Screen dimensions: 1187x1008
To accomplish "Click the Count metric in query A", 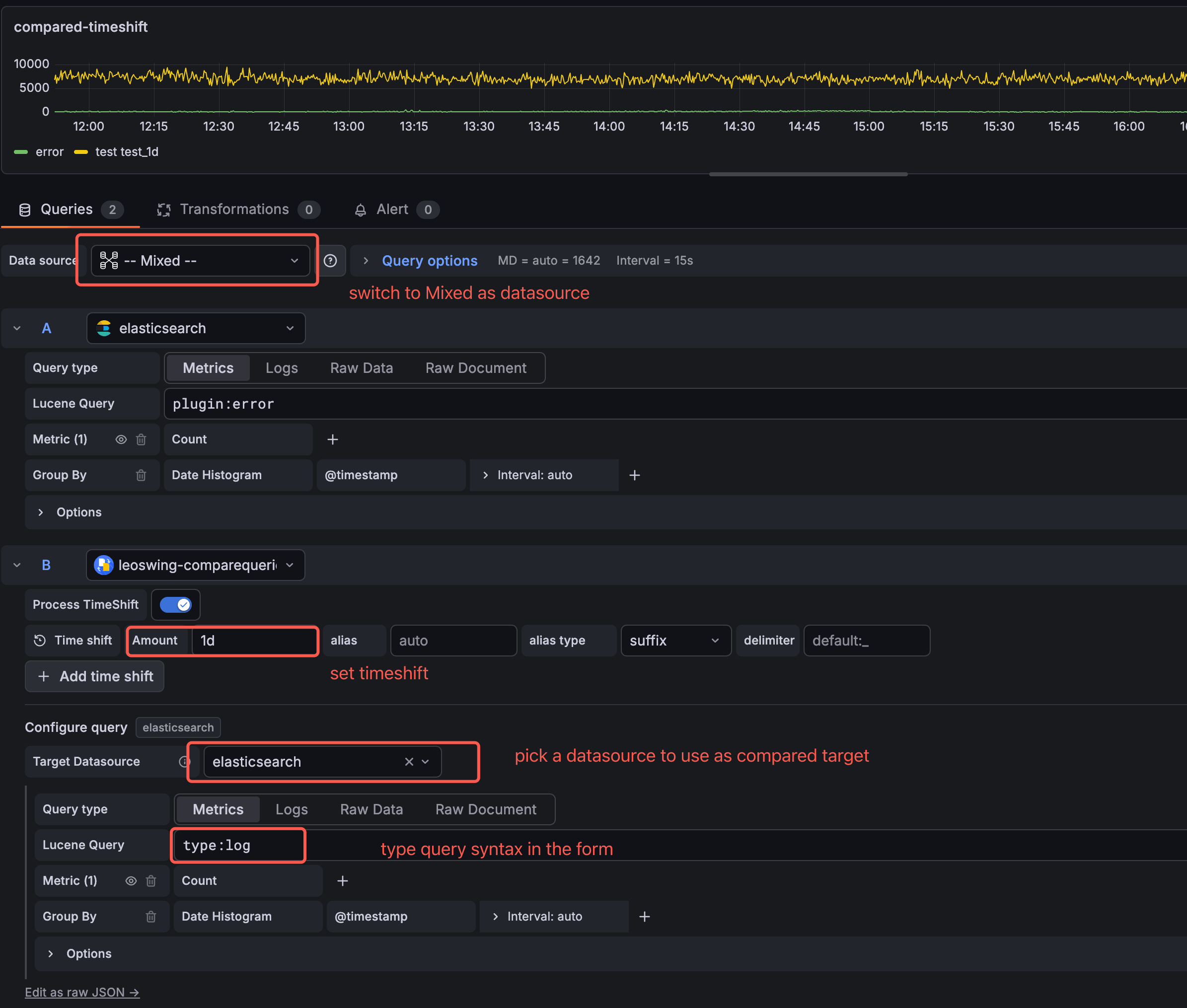I will 238,439.
